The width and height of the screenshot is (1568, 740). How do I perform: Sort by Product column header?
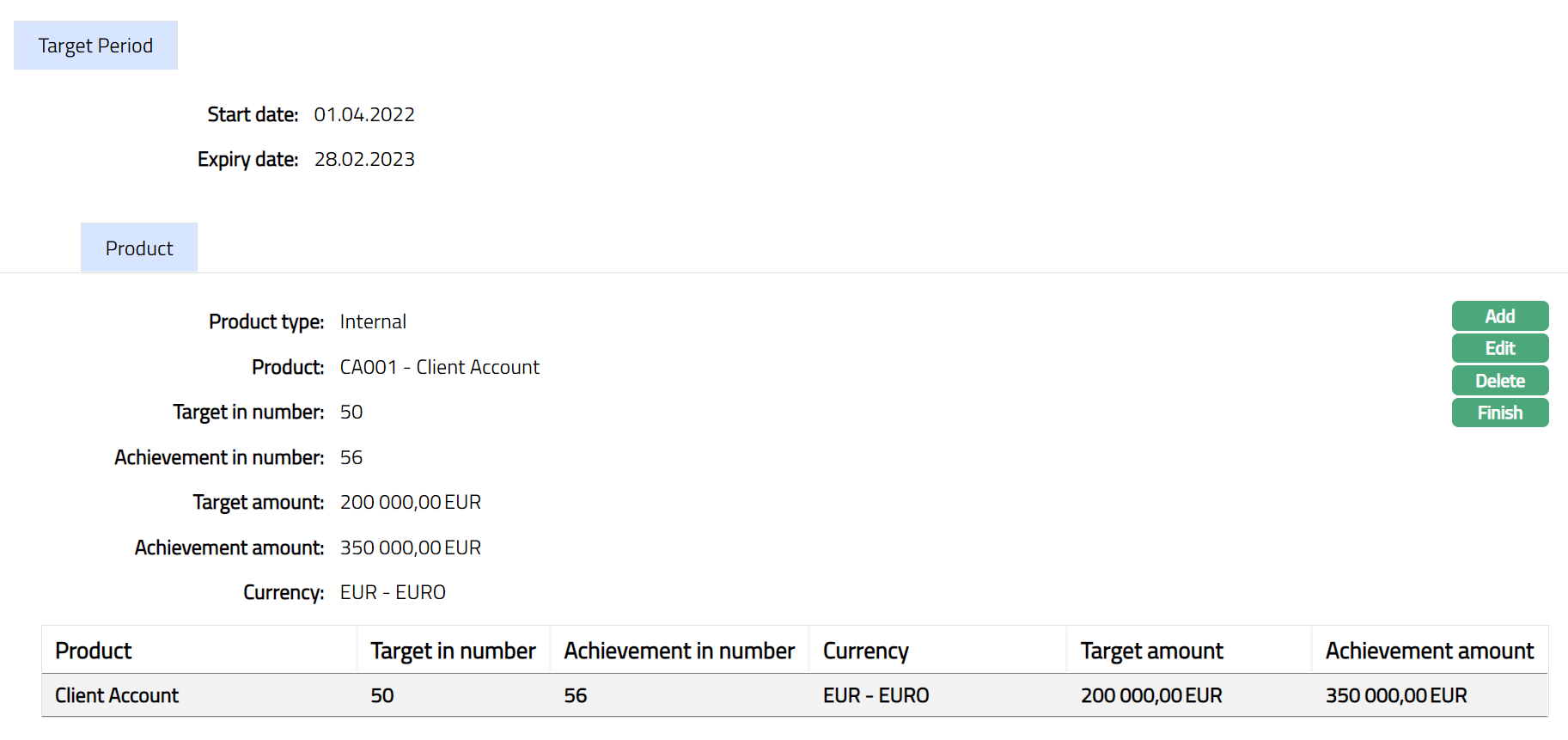tap(94, 651)
